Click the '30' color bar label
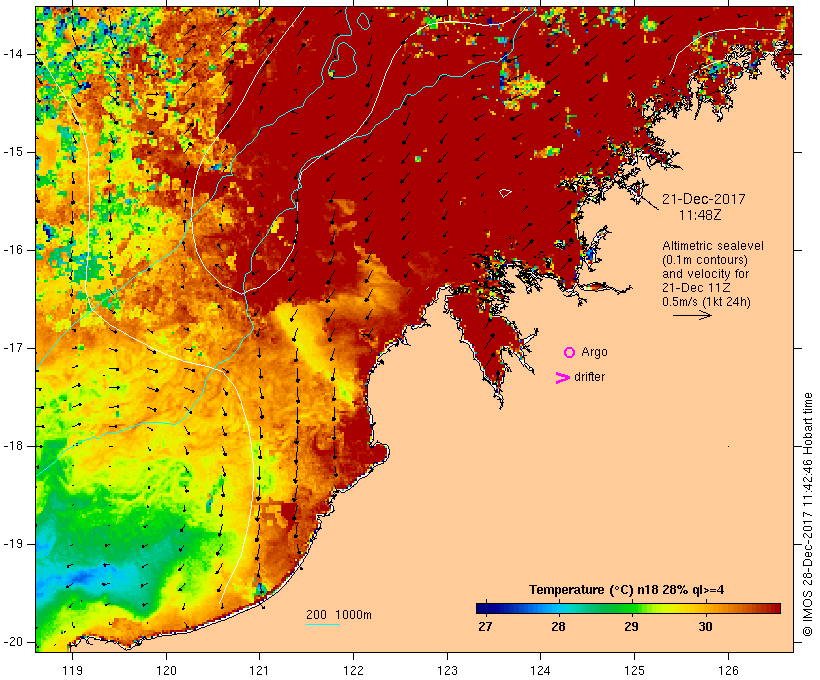This screenshot has width=820, height=680. (x=705, y=627)
